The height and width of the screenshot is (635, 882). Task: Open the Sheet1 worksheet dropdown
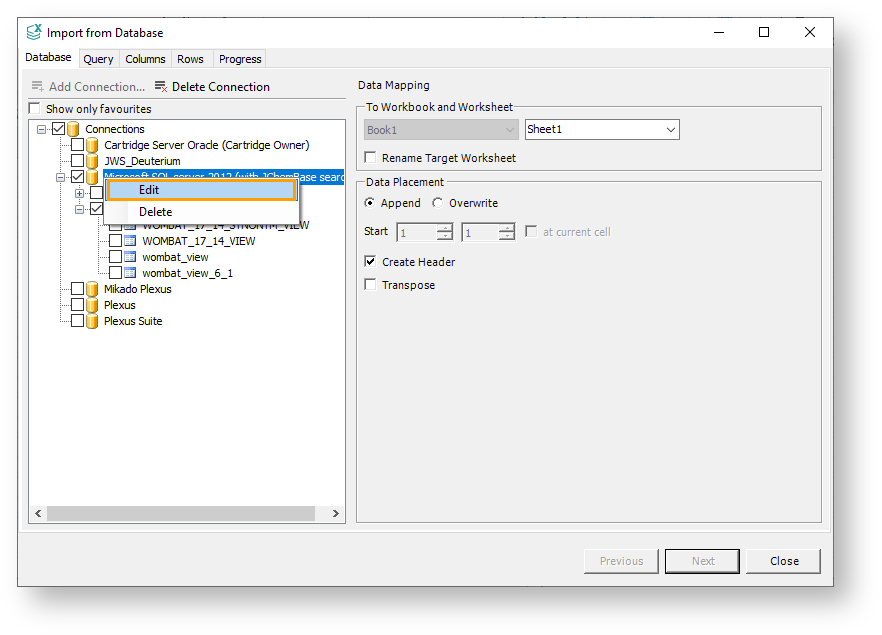(x=670, y=130)
